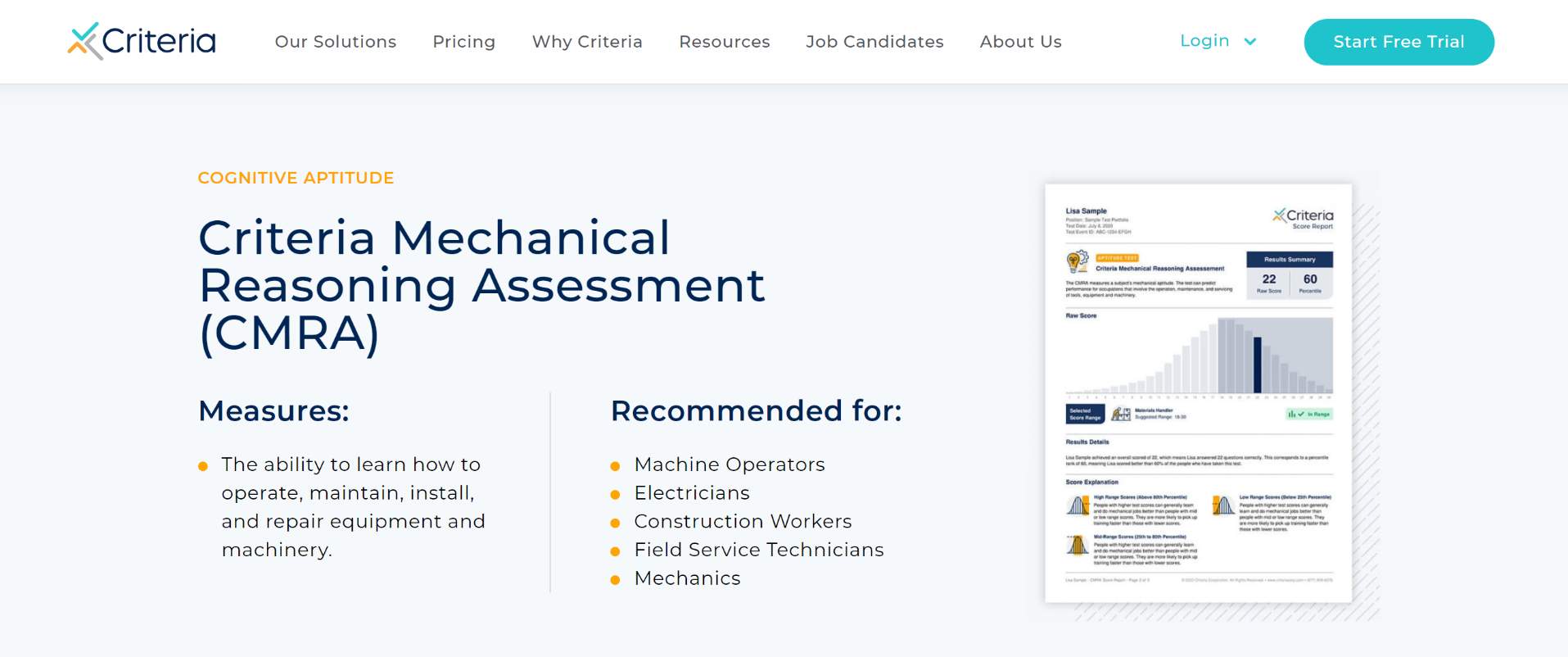Click the Selected Score Range label in report
This screenshot has height=657, width=1568.
1085,414
